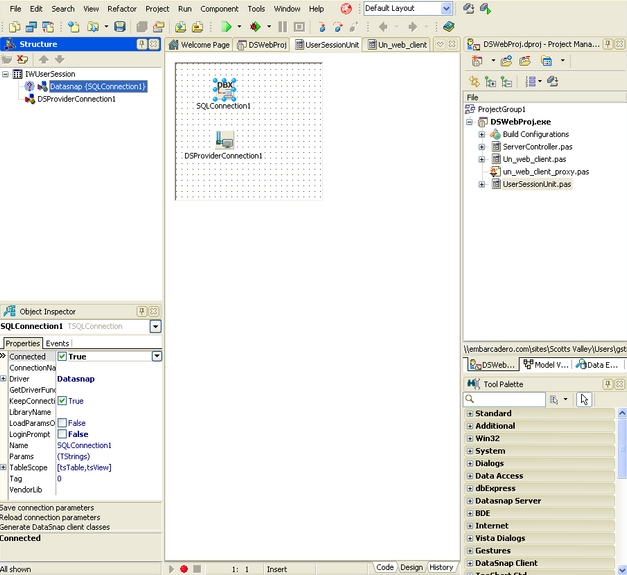Open the Project menu

tap(157, 8)
